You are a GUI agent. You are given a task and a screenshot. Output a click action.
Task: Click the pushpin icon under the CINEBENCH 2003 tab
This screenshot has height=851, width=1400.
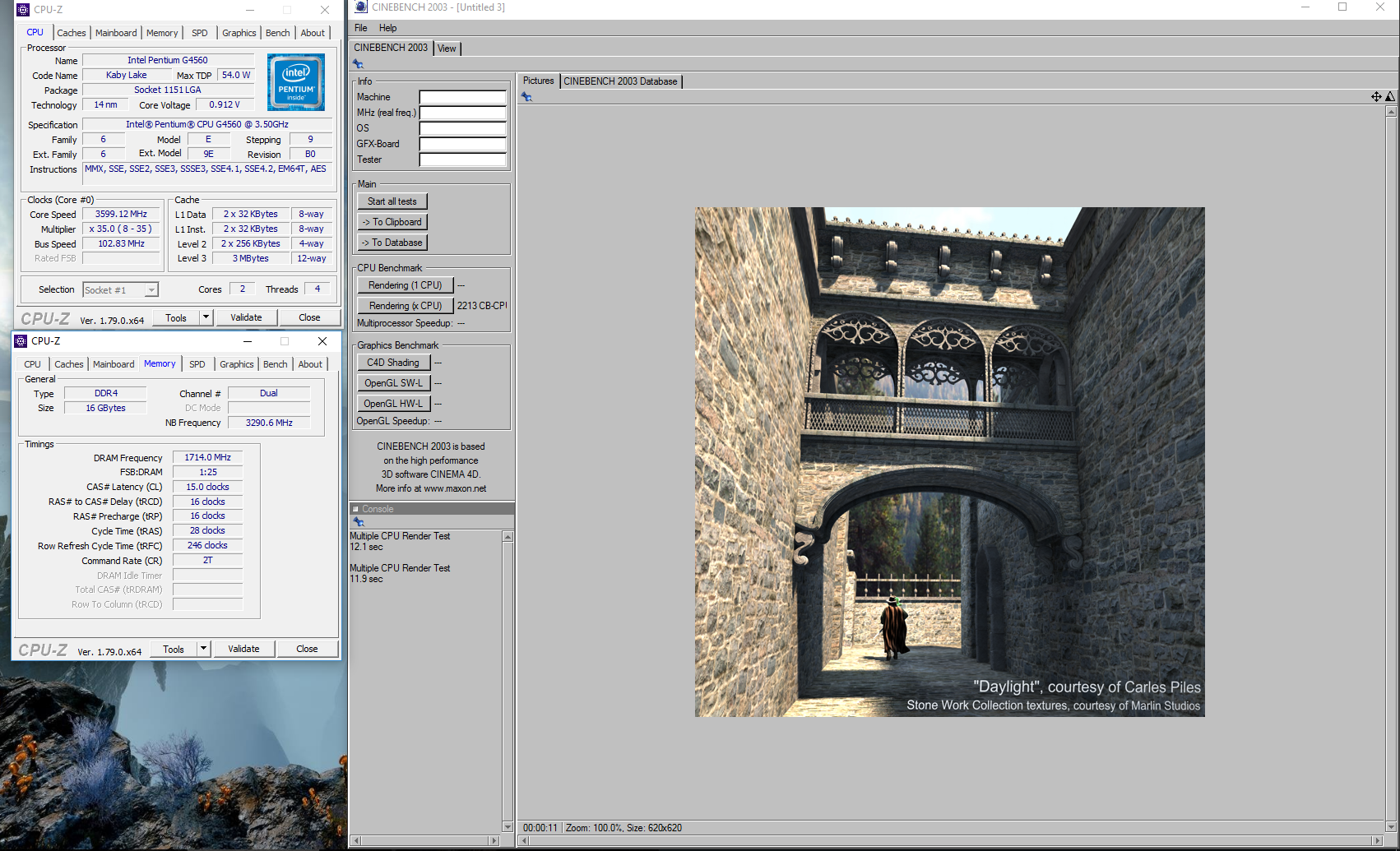pyautogui.click(x=358, y=64)
